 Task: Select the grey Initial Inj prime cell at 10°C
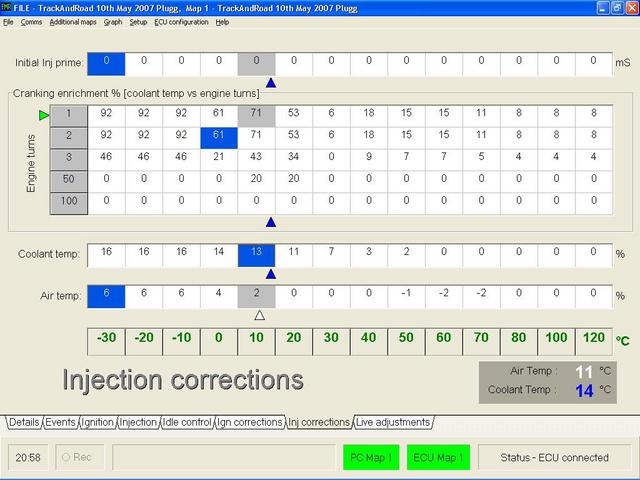click(x=256, y=64)
